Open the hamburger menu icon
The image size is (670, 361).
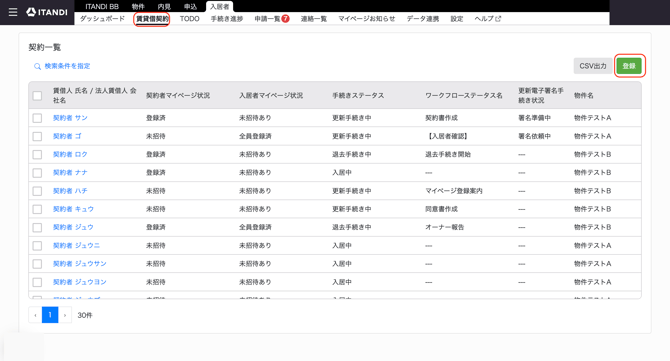point(13,12)
